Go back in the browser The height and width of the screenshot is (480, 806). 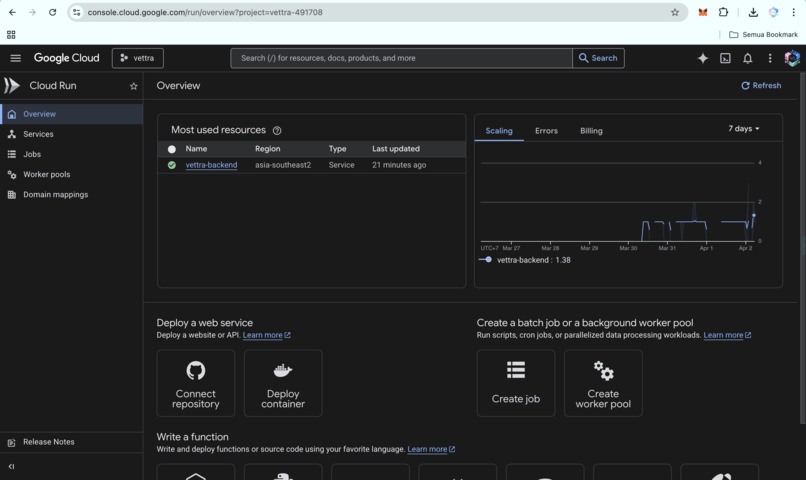[x=12, y=12]
